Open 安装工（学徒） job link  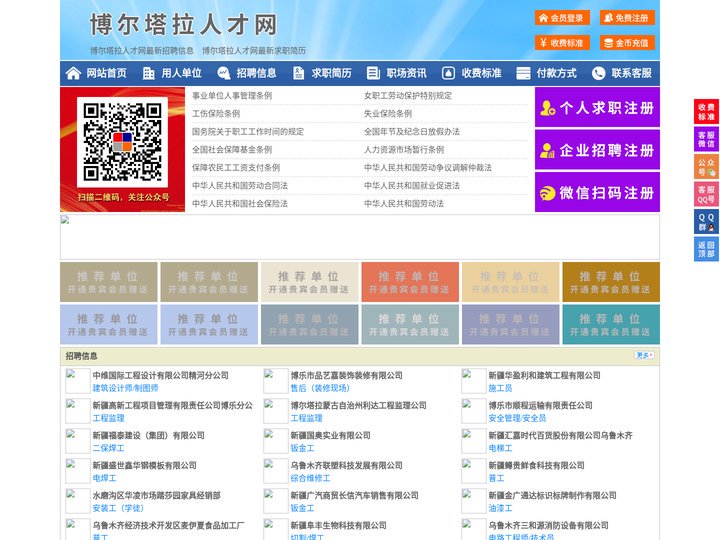118,508
